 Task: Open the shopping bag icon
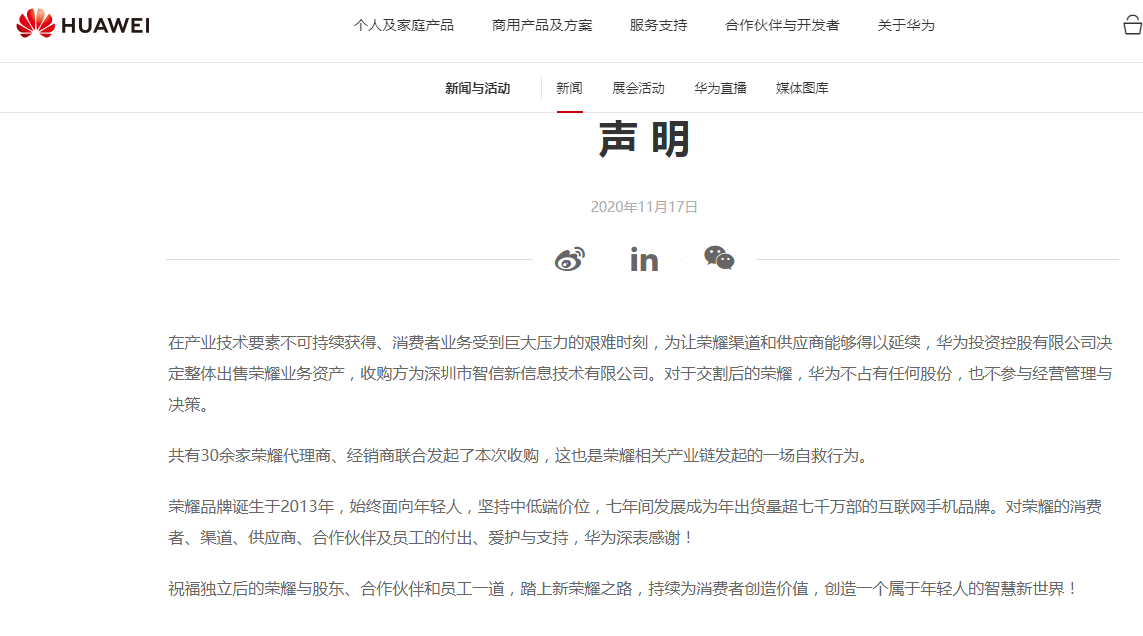1132,25
